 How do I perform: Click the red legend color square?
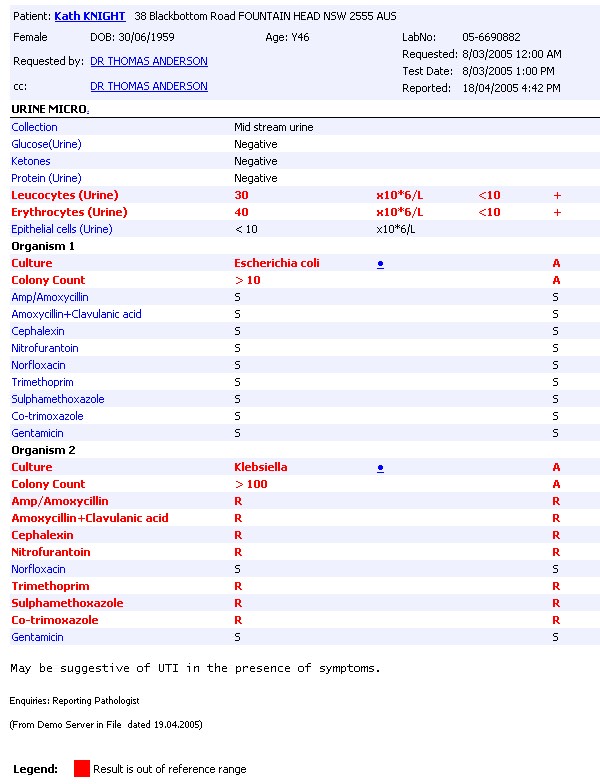pos(81,769)
